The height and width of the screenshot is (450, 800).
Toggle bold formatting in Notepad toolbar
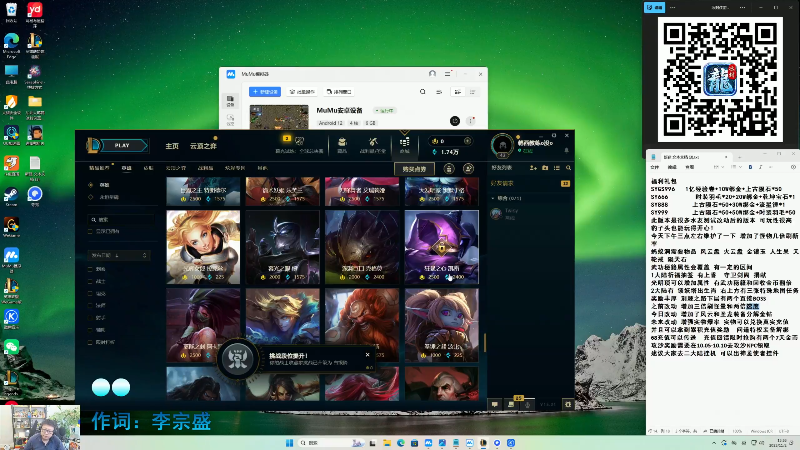pos(750,167)
